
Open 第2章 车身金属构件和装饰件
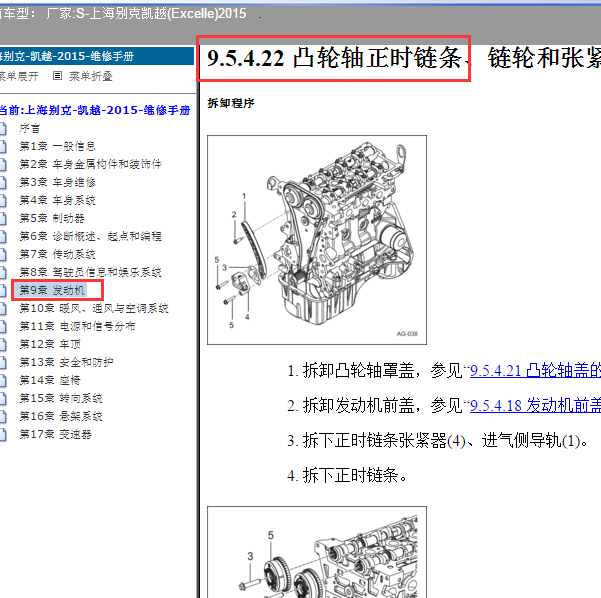(90, 164)
